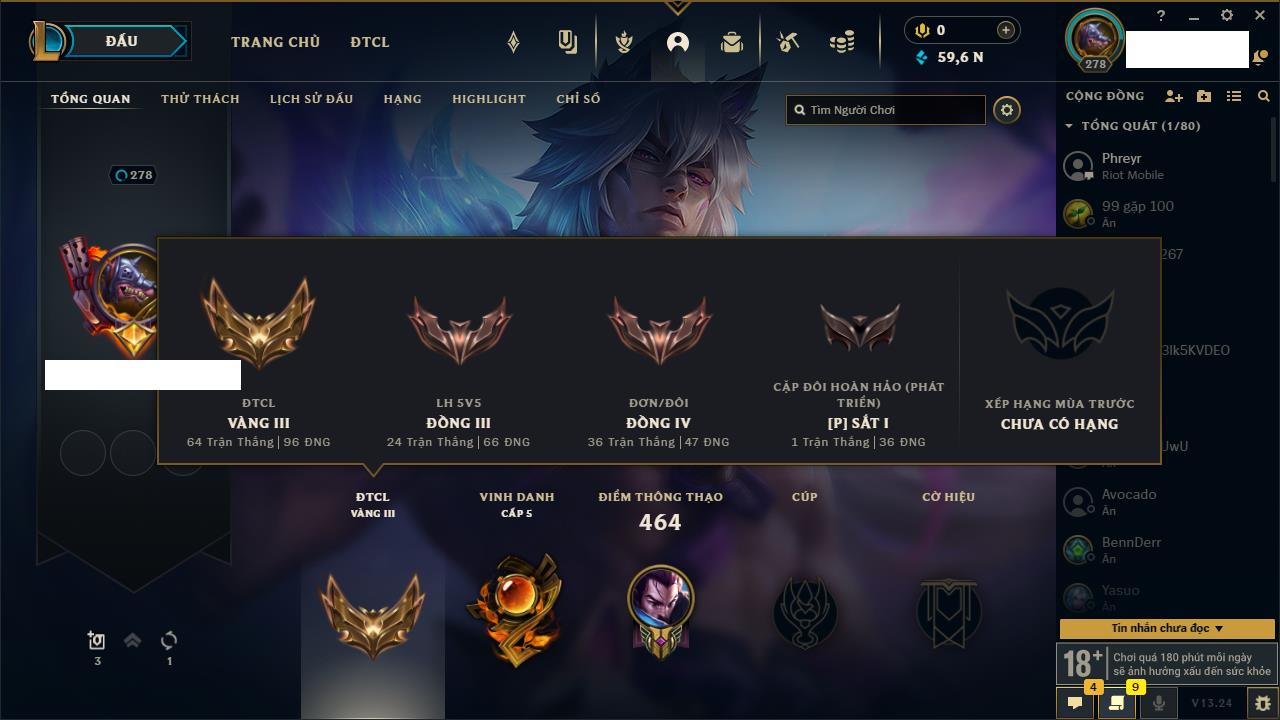
Task: Expand the Tin nhắn chưa đọc dropdown
Action: pos(1167,628)
